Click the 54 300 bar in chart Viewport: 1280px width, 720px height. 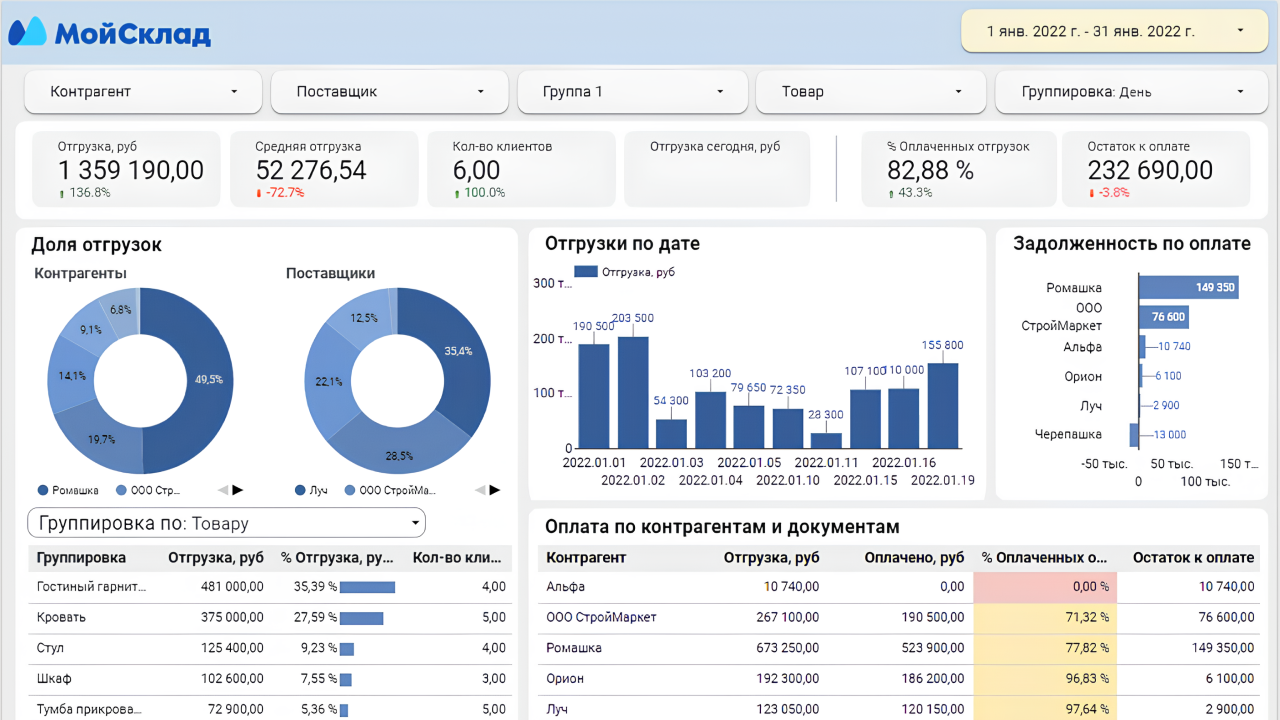coord(672,433)
